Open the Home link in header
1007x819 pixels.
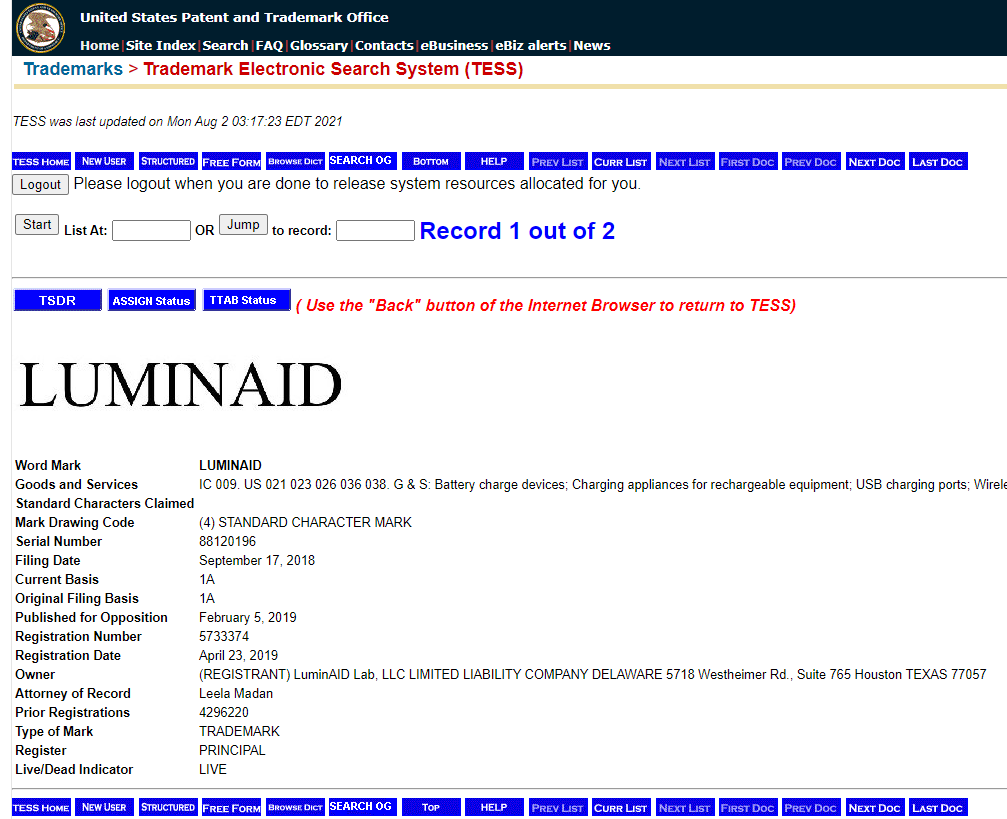click(x=99, y=46)
